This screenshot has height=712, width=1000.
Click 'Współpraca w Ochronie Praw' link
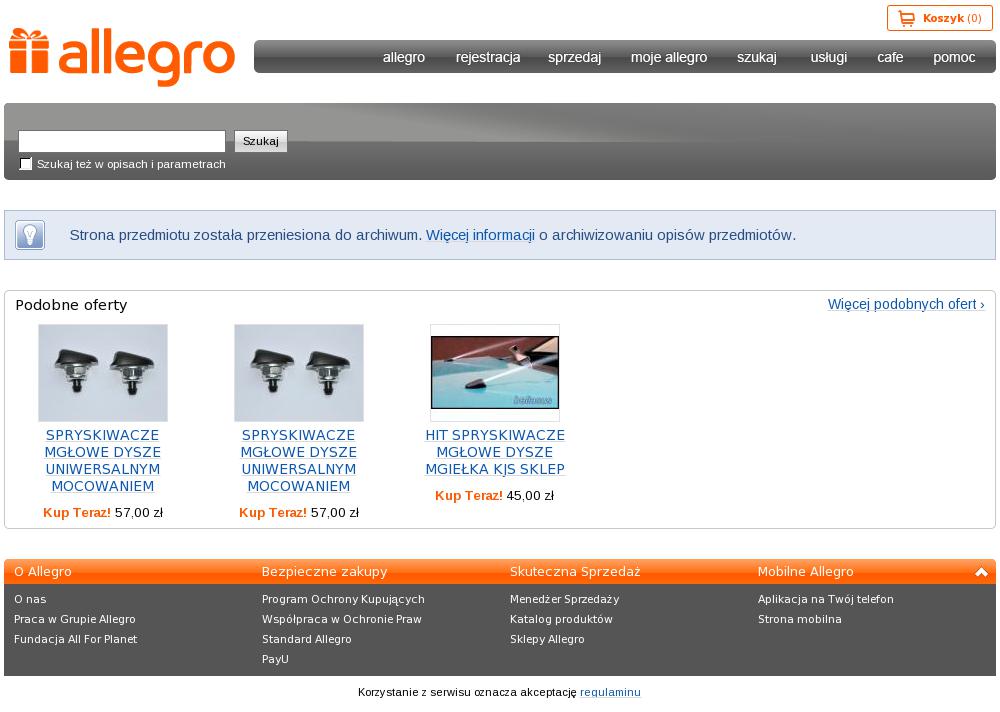342,619
